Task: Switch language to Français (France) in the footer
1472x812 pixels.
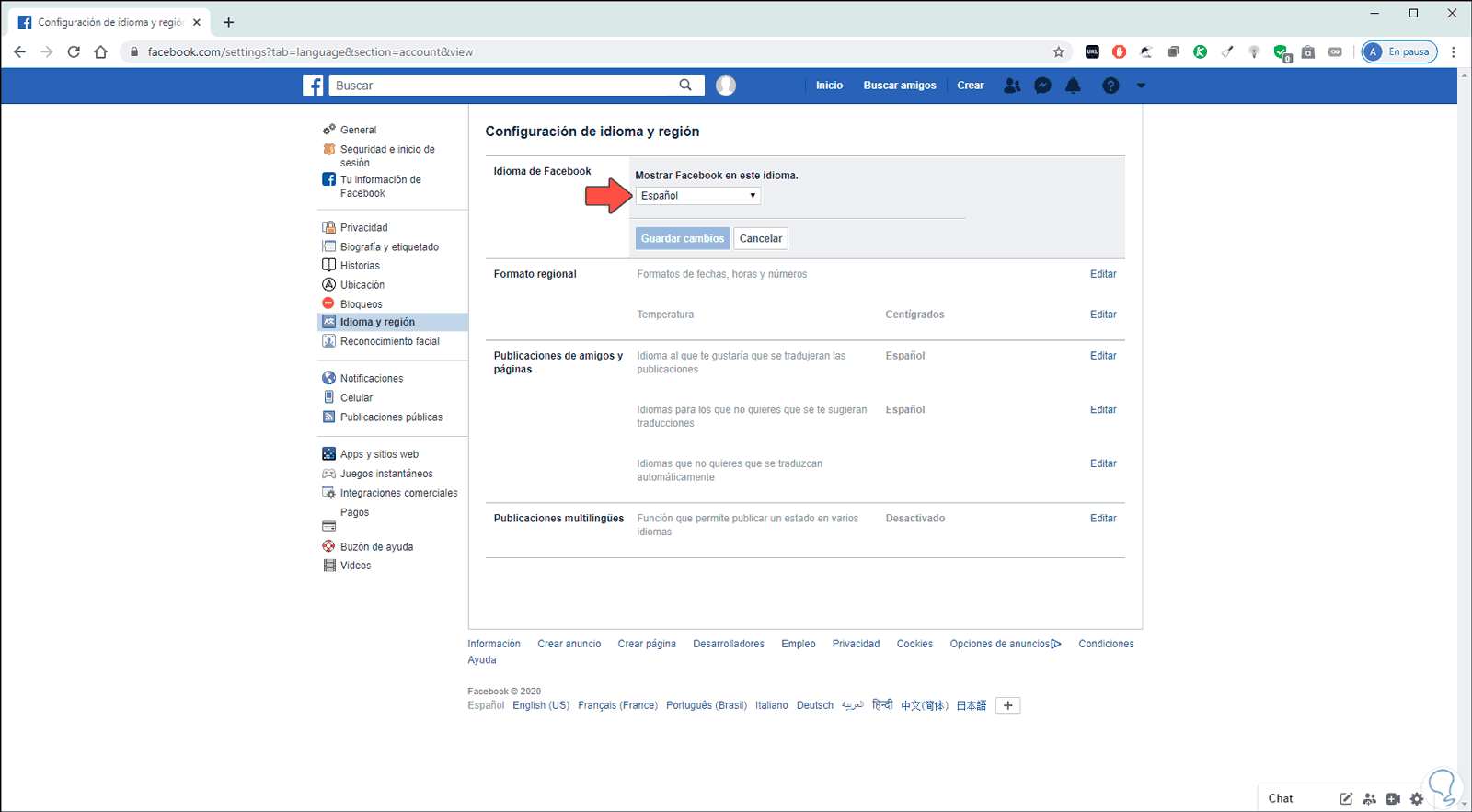Action: [x=618, y=705]
